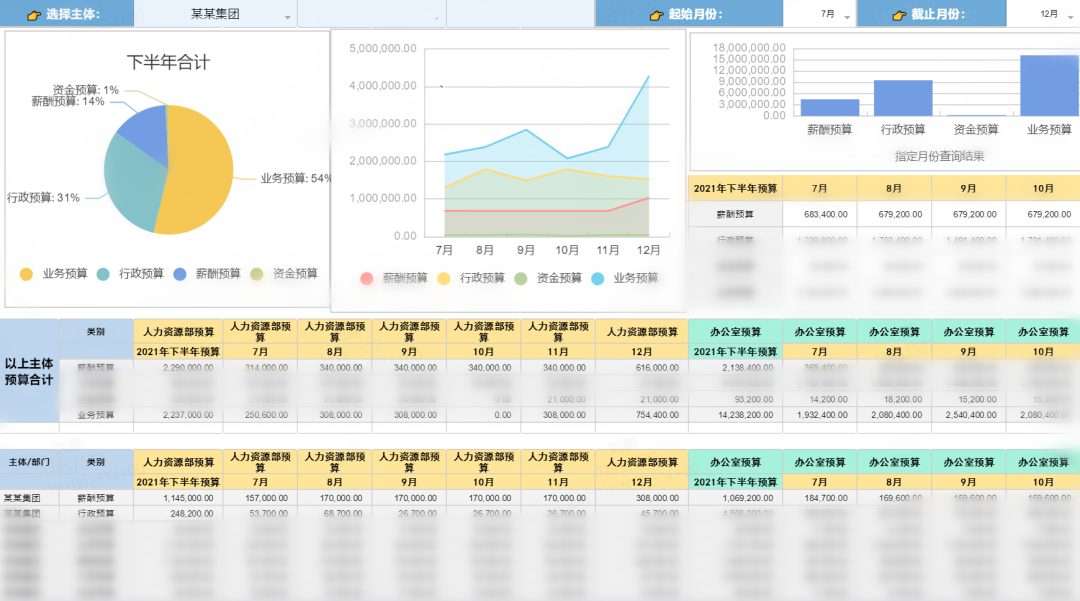Click the blue 薪酬预算 pie slice
The height and width of the screenshot is (601, 1080).
pyautogui.click(x=147, y=131)
